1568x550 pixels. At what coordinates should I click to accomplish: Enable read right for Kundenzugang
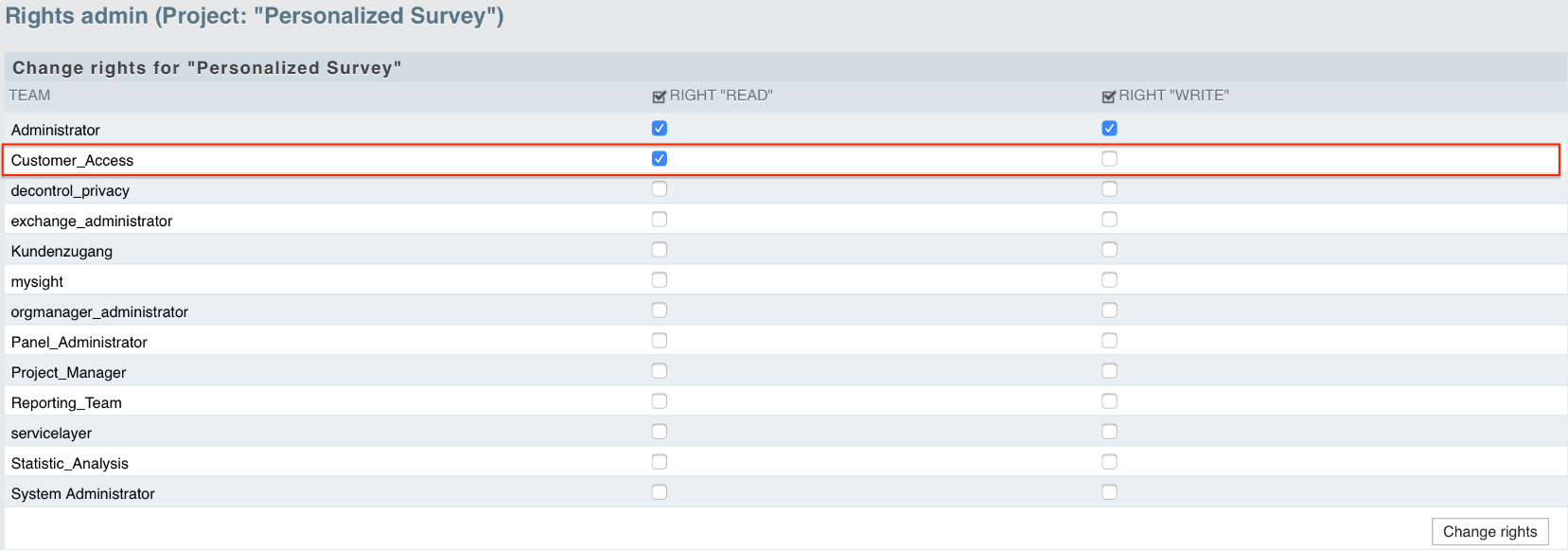tap(660, 250)
